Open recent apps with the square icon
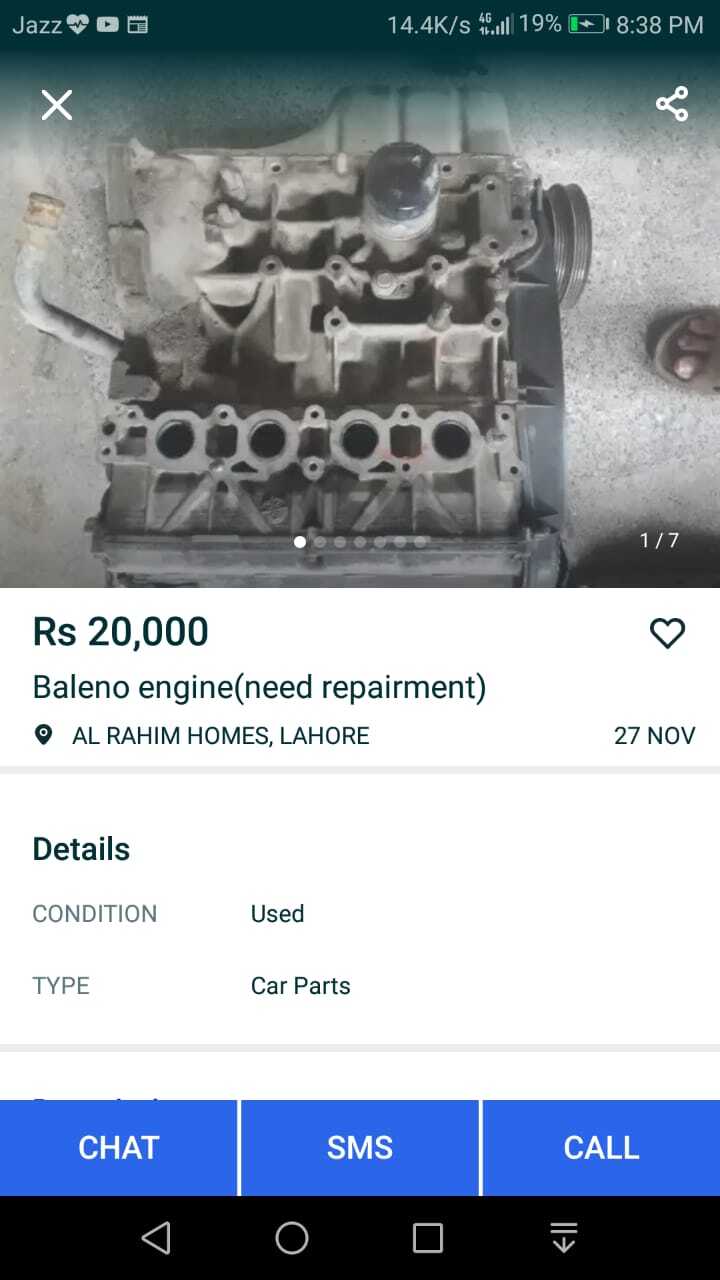The image size is (720, 1280). 428,1238
